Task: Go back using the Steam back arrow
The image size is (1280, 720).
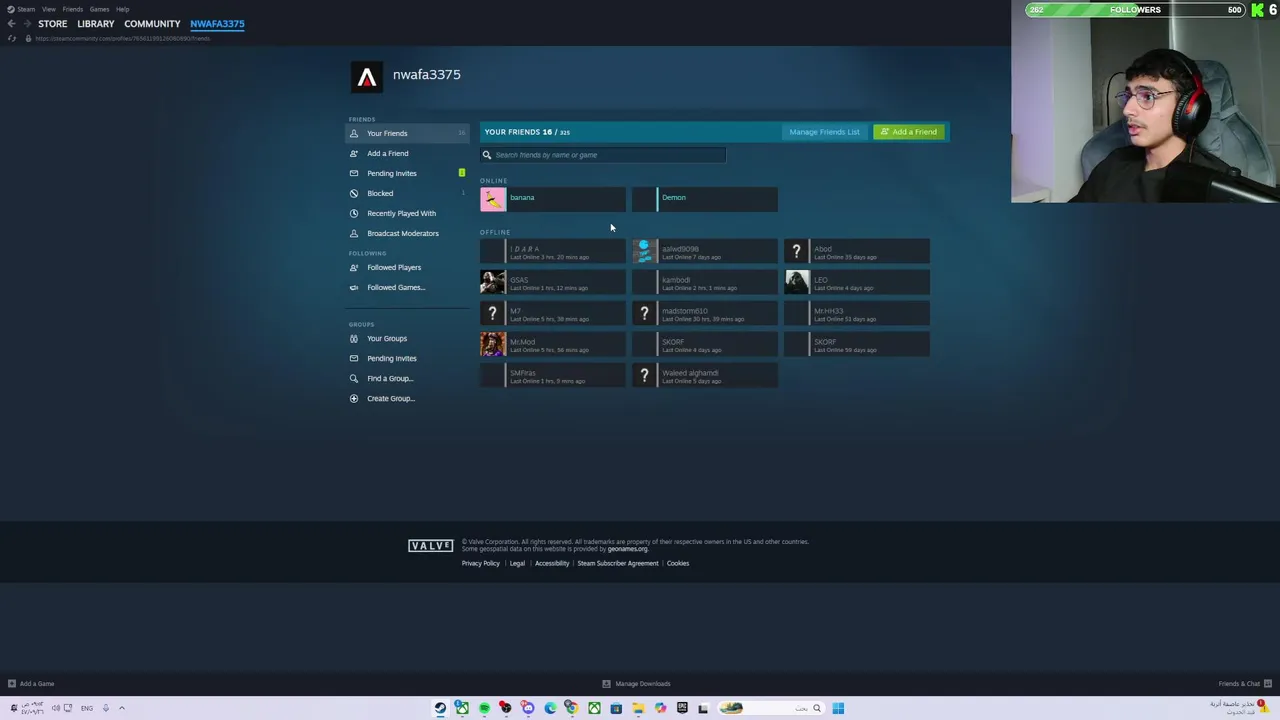Action: (11, 24)
